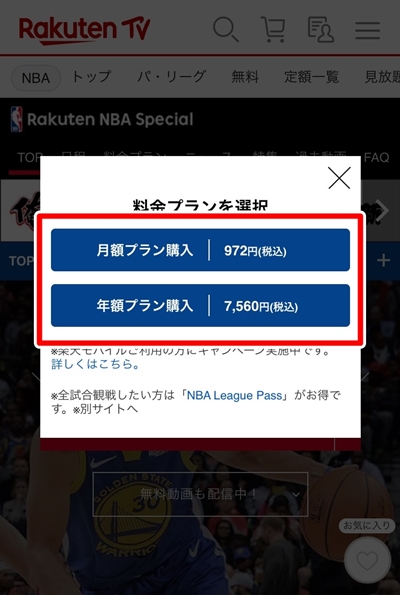Open the FAQ tab

coord(376,157)
